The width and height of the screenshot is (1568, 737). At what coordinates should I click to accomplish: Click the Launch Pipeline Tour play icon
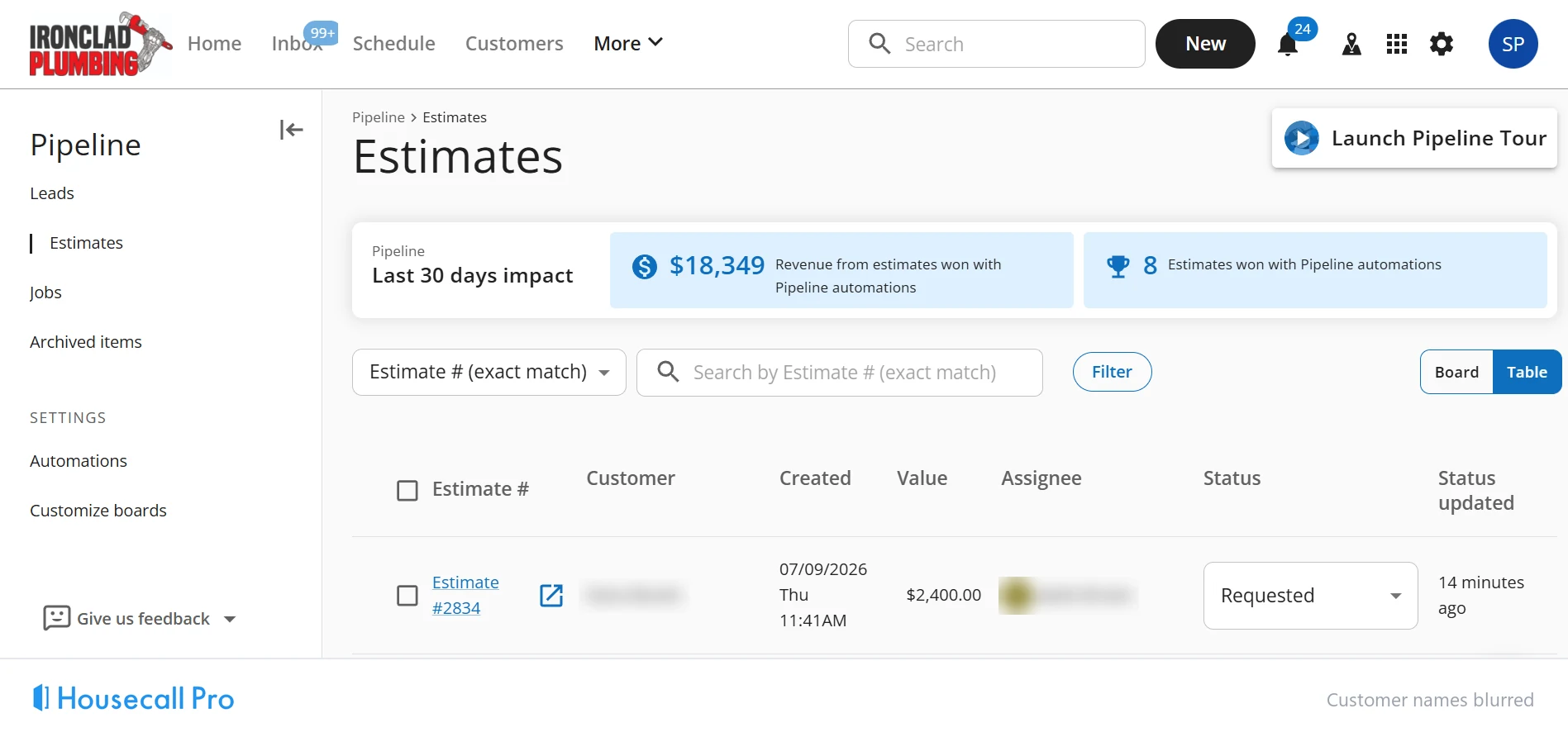(1302, 138)
